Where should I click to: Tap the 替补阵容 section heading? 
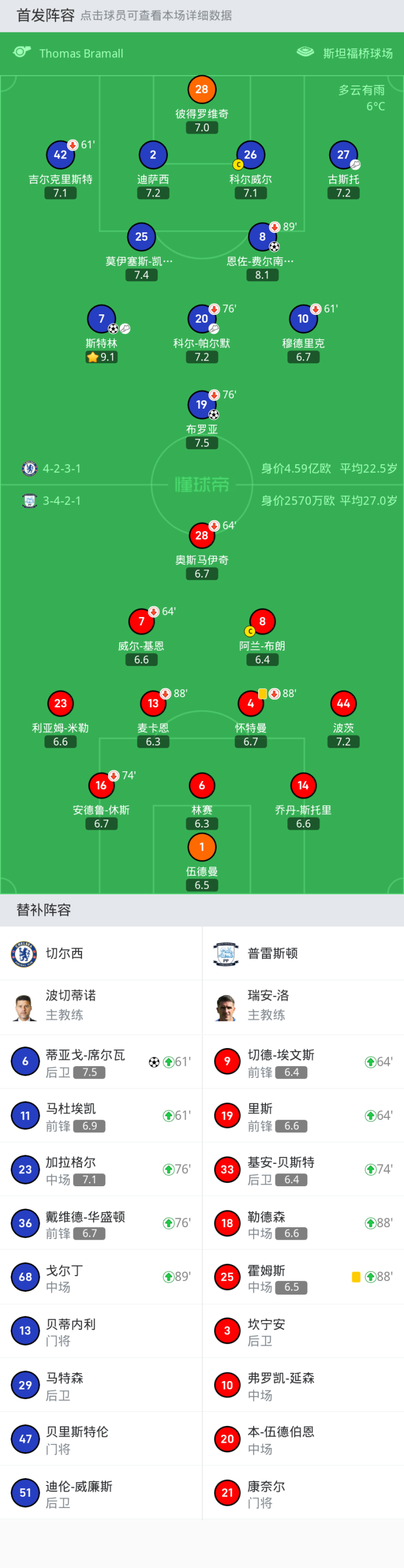(x=44, y=910)
